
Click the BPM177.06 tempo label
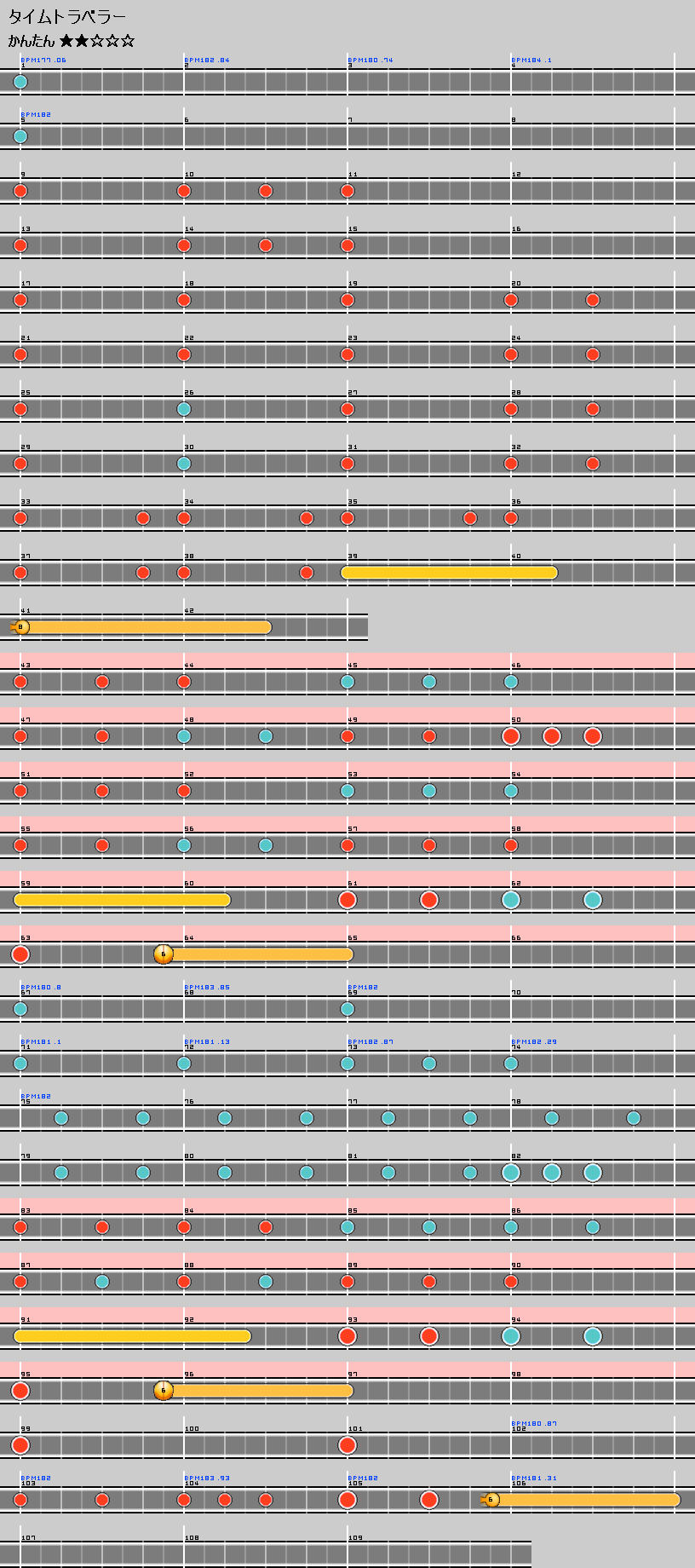[x=43, y=61]
